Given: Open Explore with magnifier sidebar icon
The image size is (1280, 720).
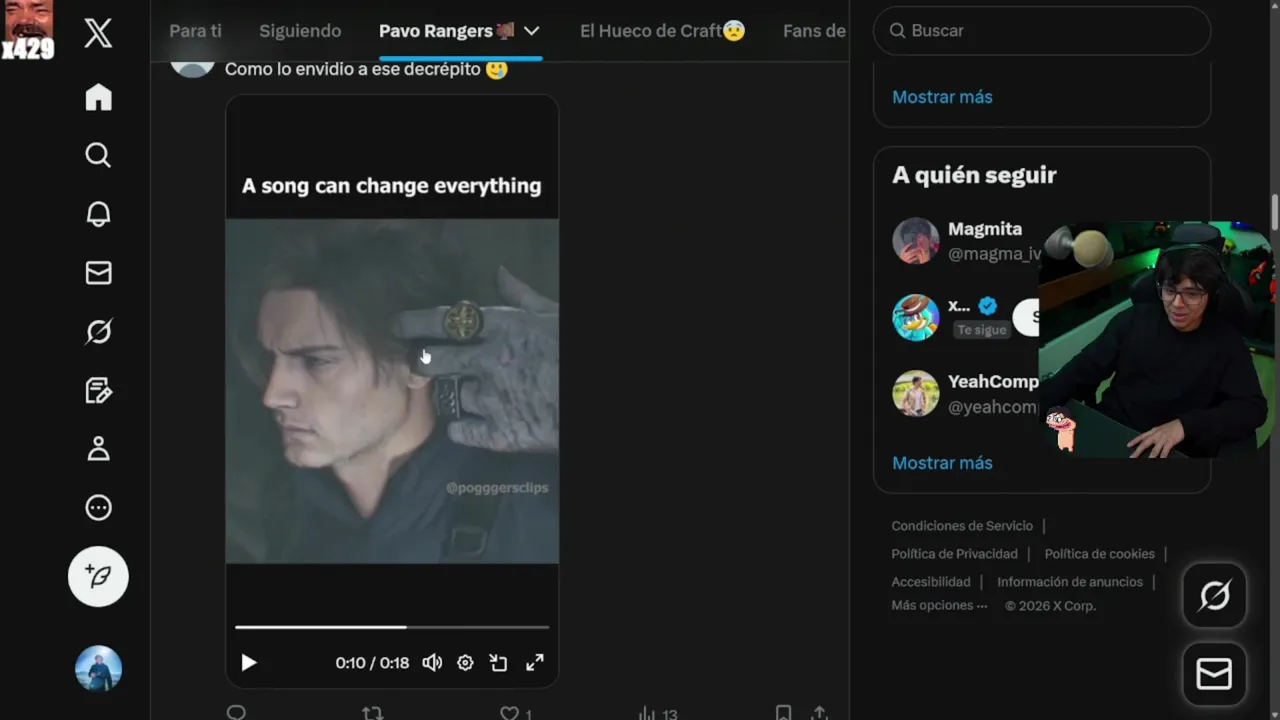Looking at the screenshot, I should point(98,155).
